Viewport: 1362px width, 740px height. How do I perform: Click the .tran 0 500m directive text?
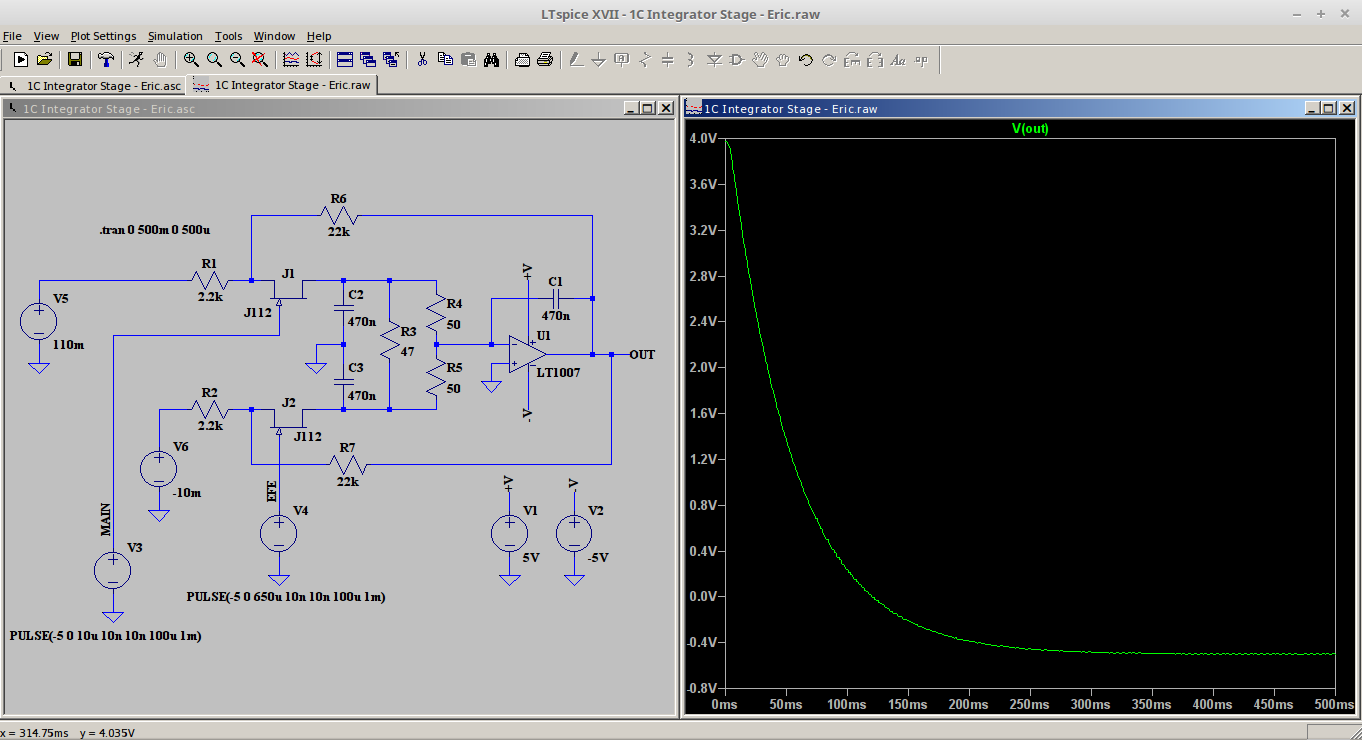coord(154,230)
